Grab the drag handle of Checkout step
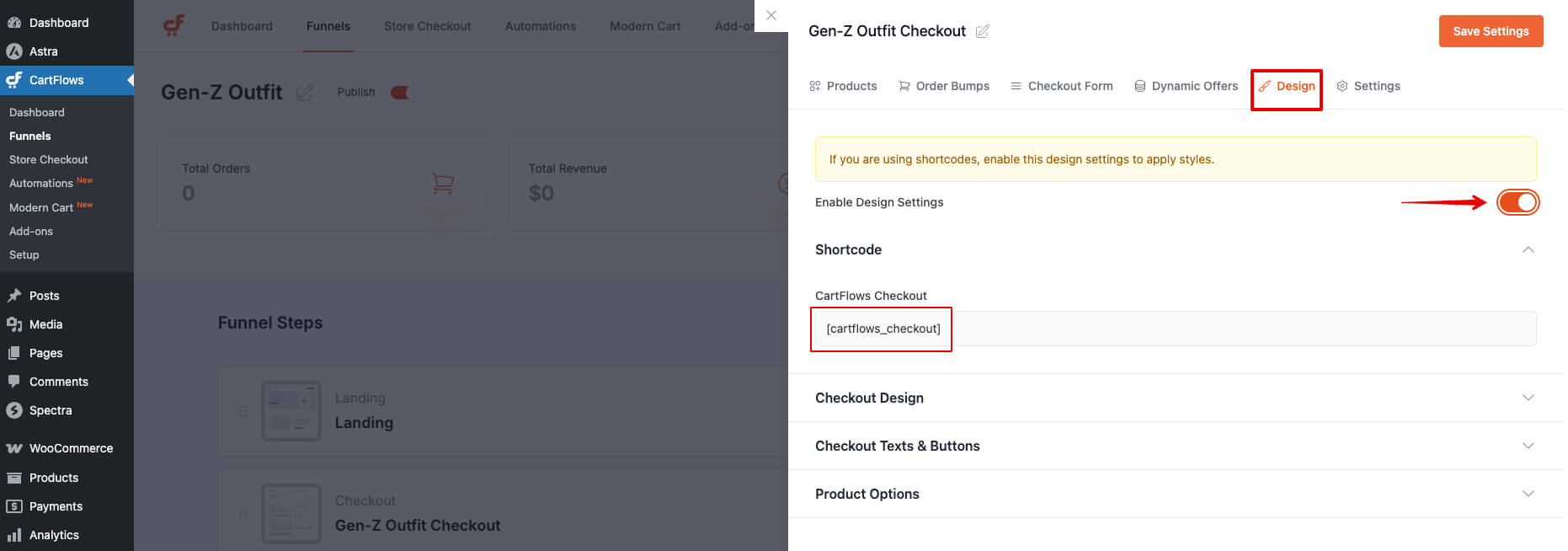Viewport: 1568px width, 551px height. tap(243, 513)
